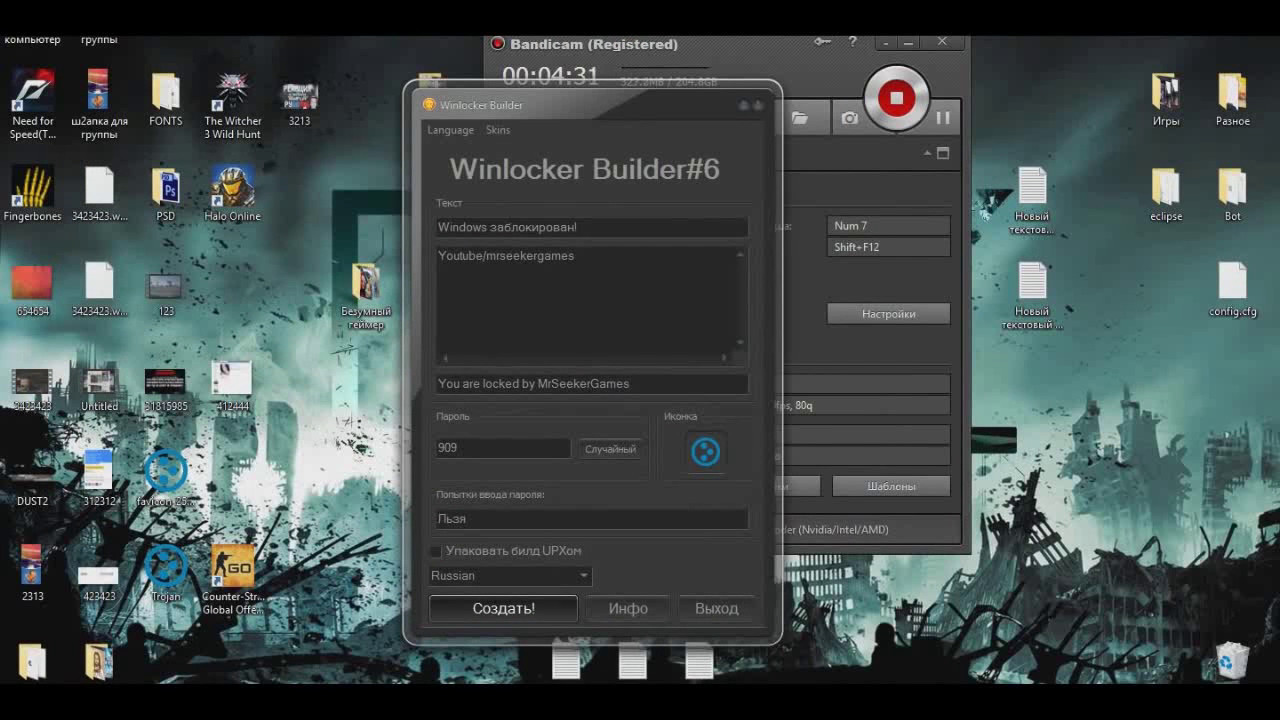Click the Num 7 hotkey field

[888, 226]
